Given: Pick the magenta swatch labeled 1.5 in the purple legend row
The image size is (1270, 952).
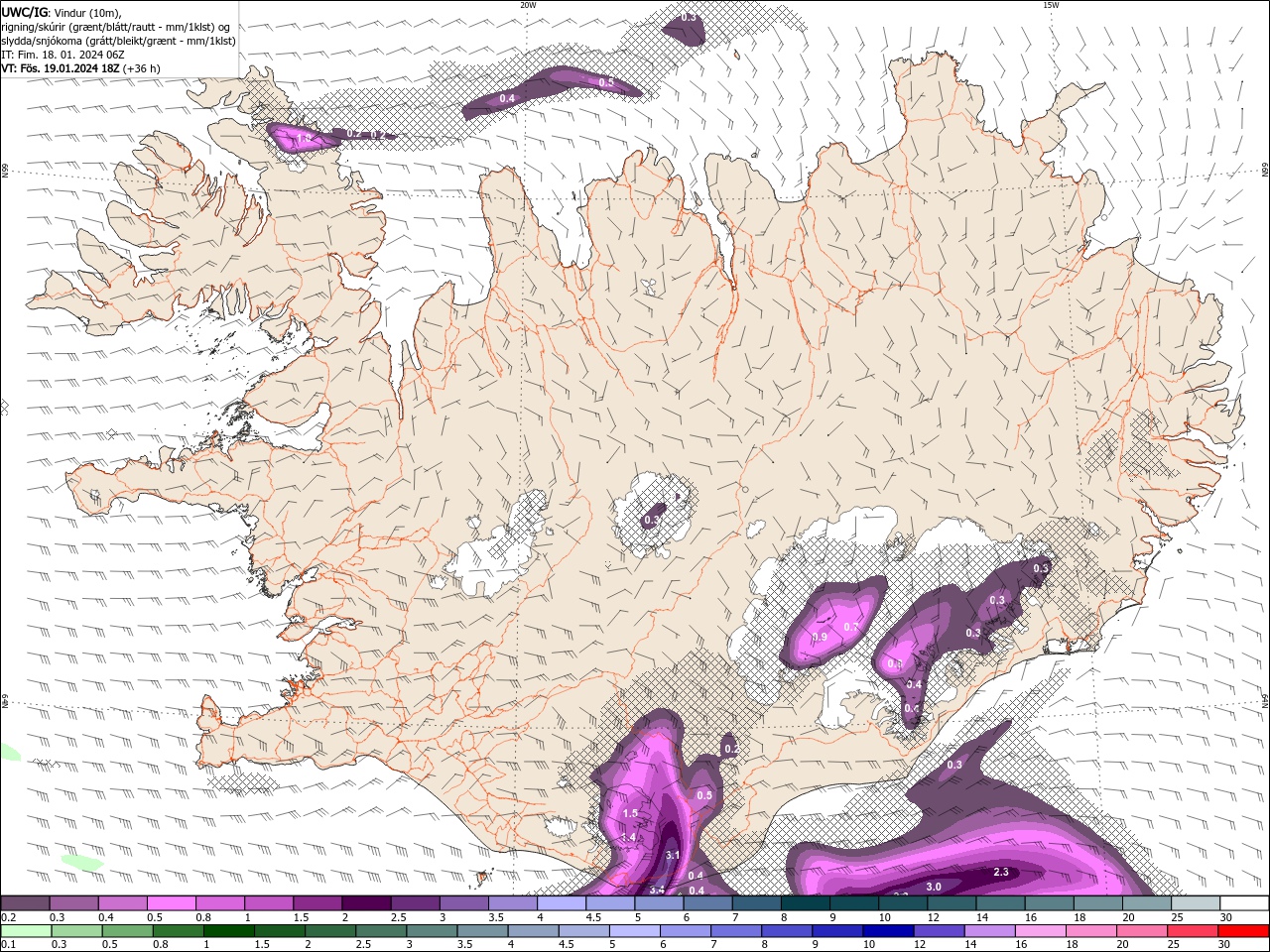Looking at the screenshot, I should pyautogui.click(x=317, y=903).
